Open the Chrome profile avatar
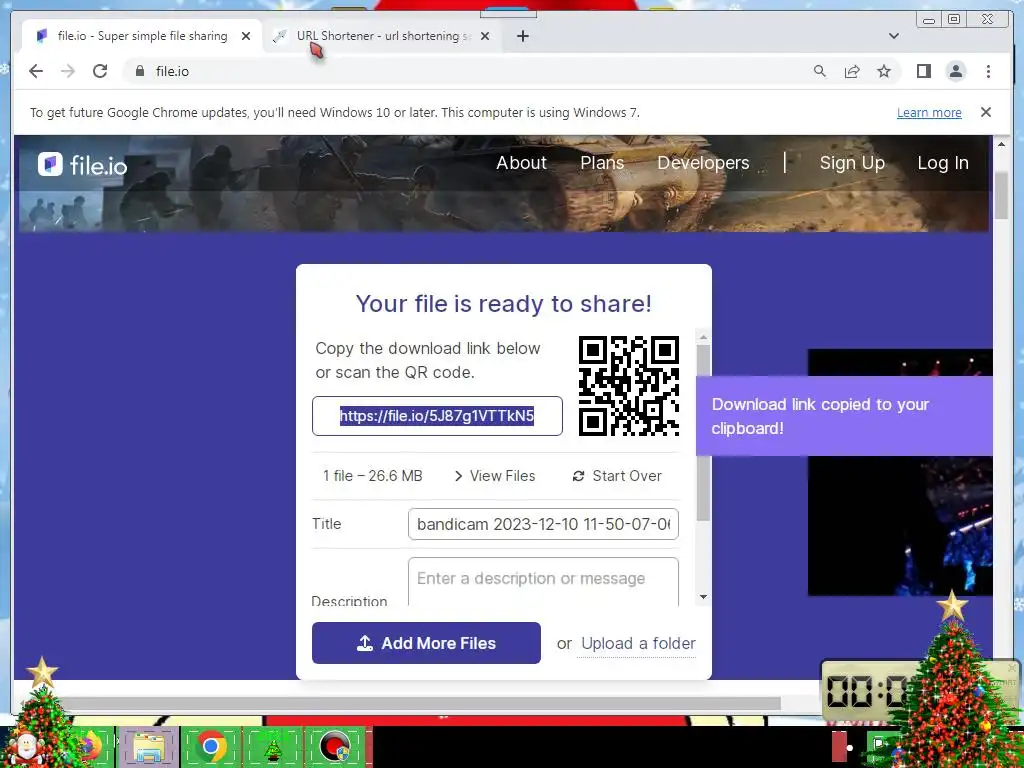The height and width of the screenshot is (768, 1024). pos(955,71)
